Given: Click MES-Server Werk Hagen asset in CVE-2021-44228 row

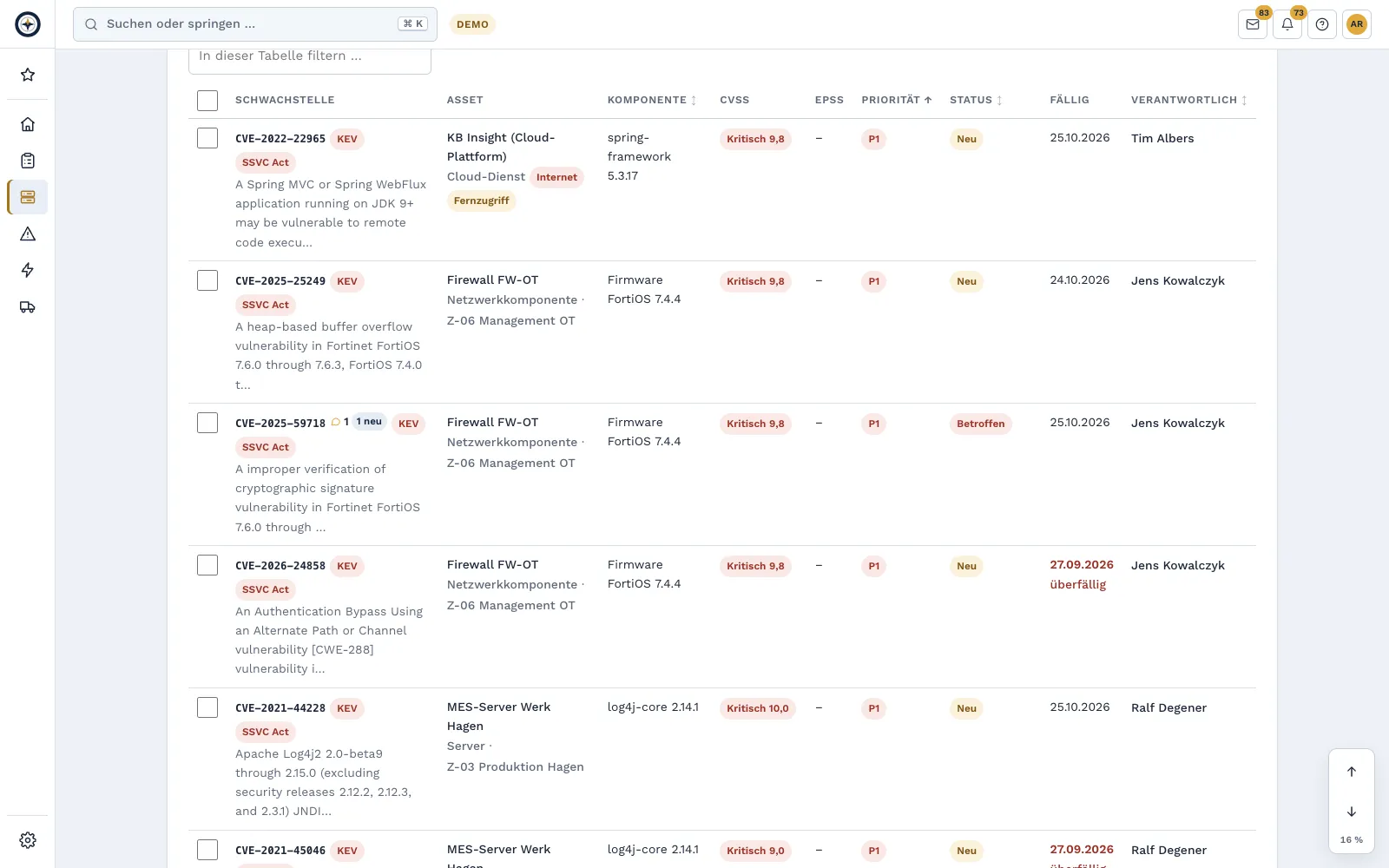Looking at the screenshot, I should coord(499,716).
